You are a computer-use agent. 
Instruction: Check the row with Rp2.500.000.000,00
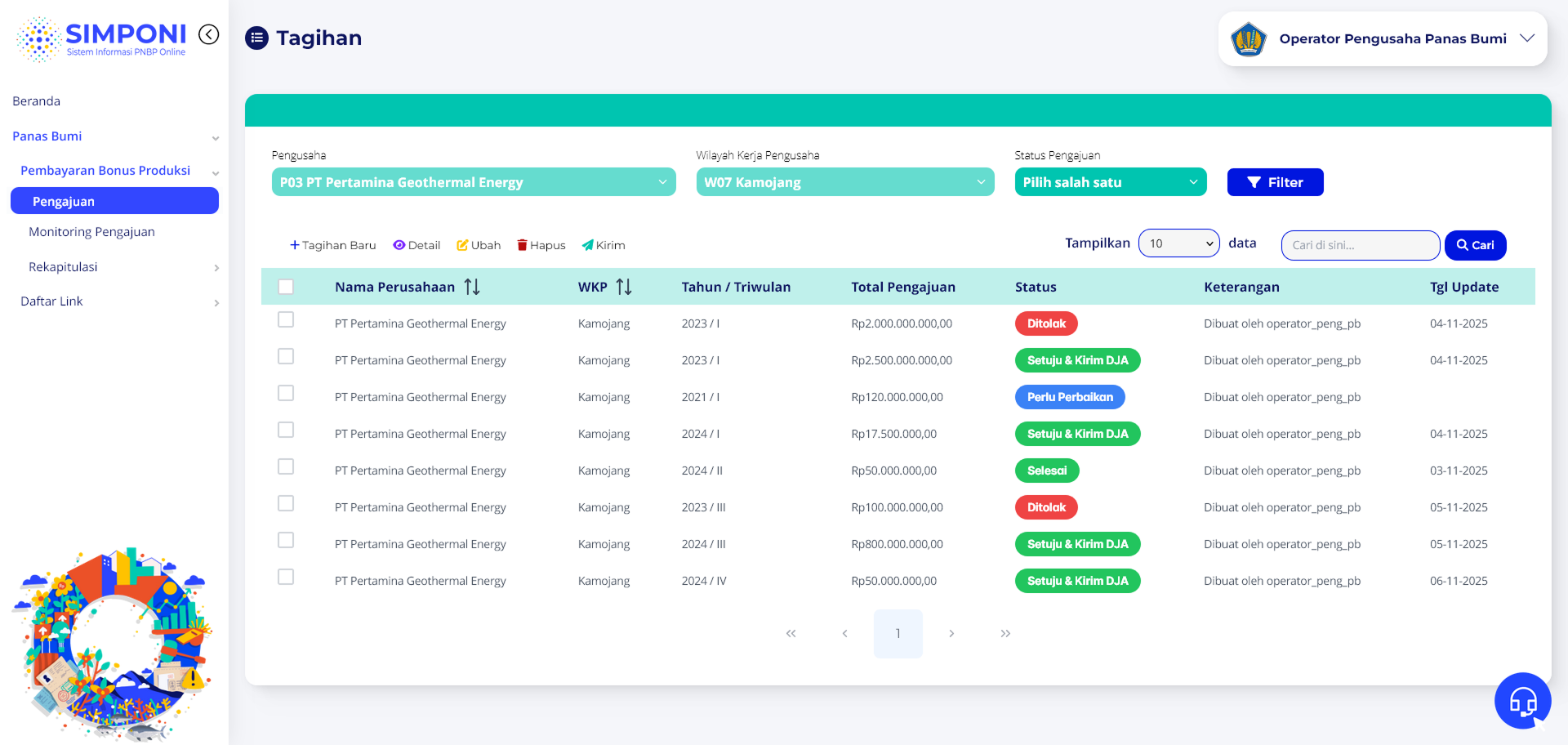pos(286,356)
